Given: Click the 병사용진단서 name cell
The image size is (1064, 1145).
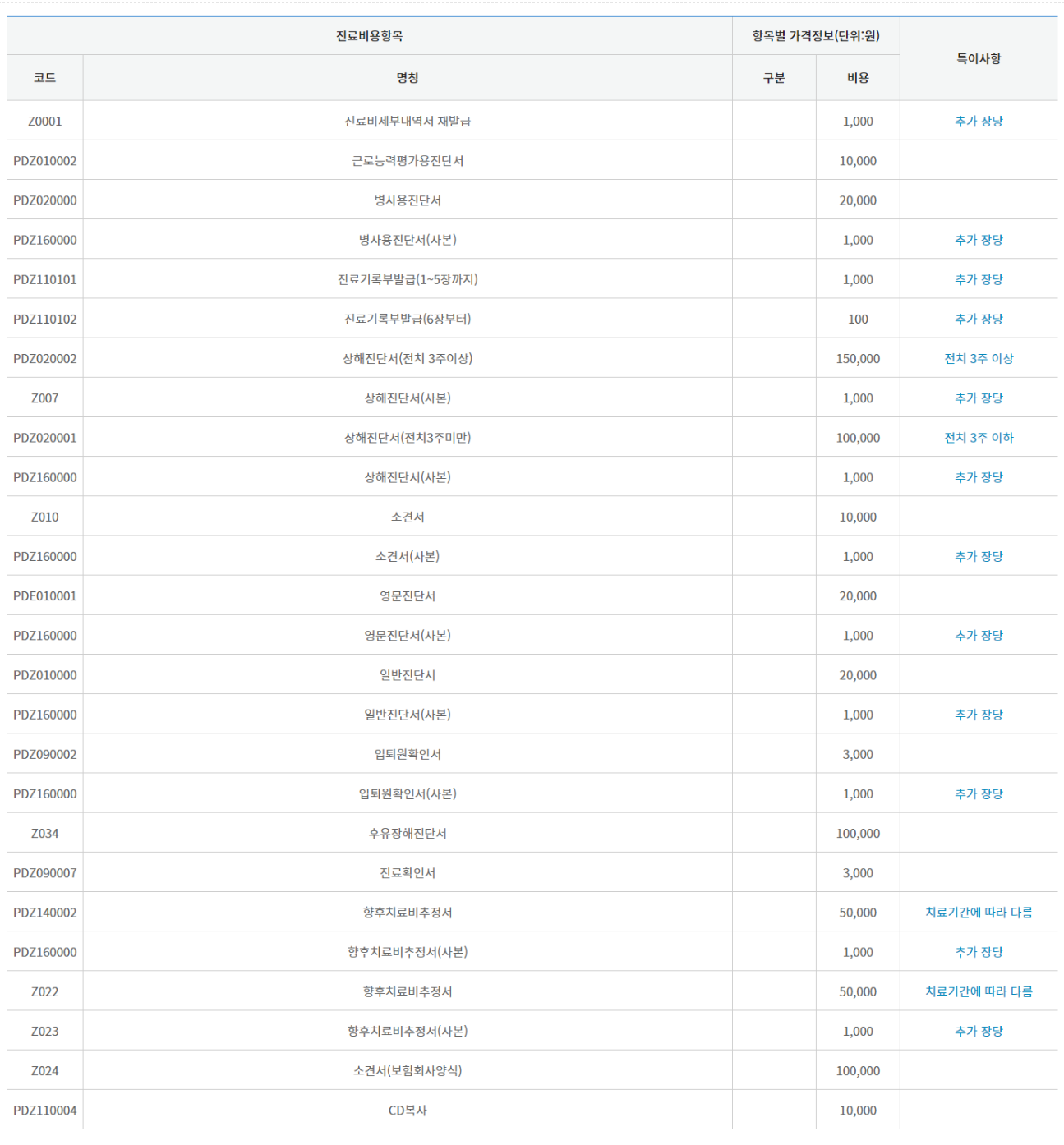Looking at the screenshot, I should tap(408, 200).
